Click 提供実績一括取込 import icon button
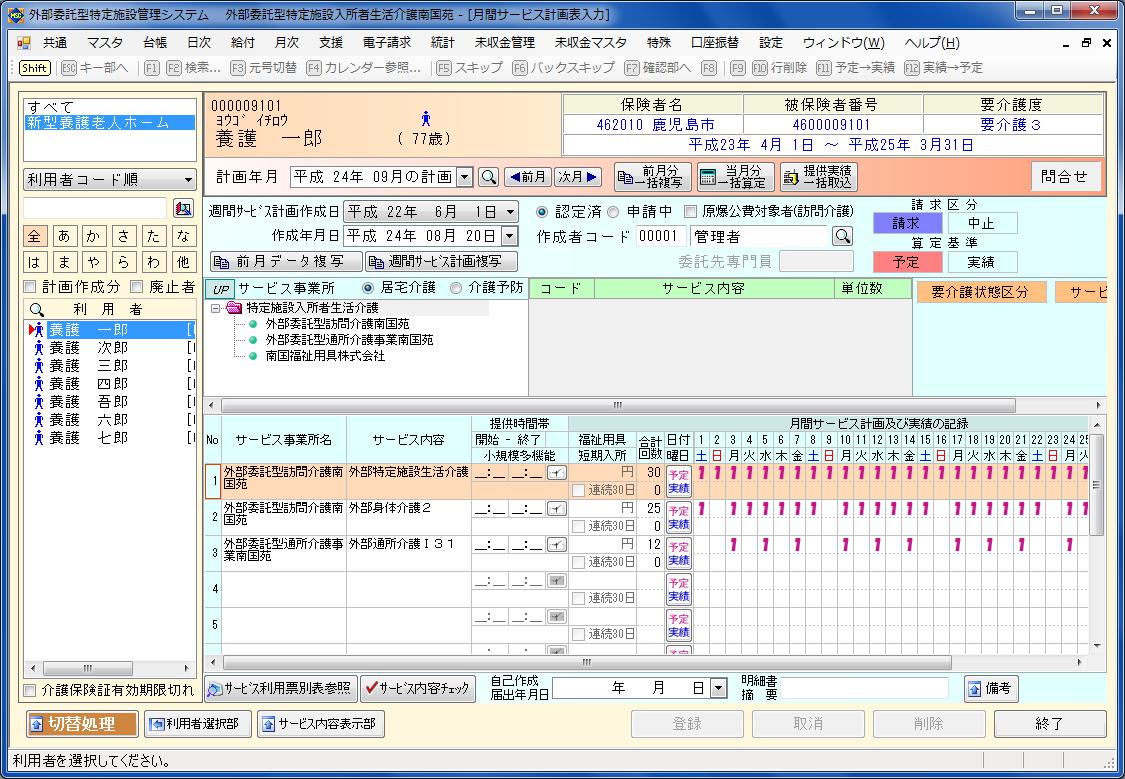The width and height of the screenshot is (1125, 779). click(818, 177)
